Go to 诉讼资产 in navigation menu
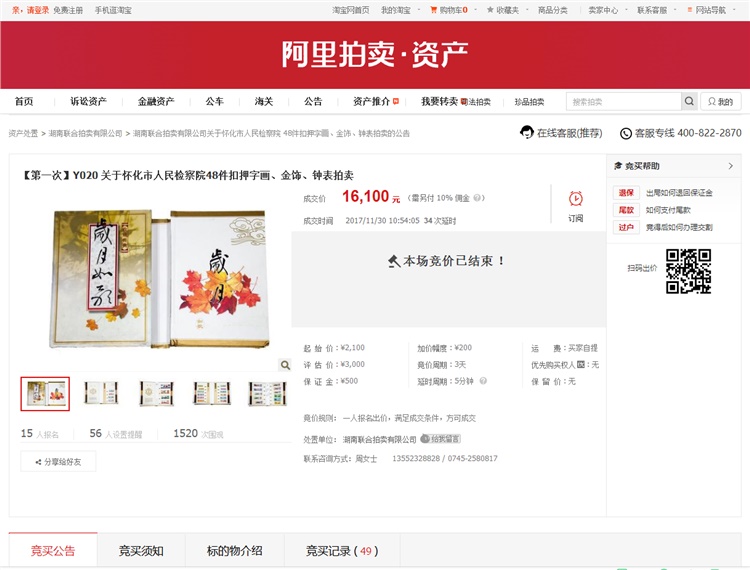750x570 pixels. click(x=88, y=102)
